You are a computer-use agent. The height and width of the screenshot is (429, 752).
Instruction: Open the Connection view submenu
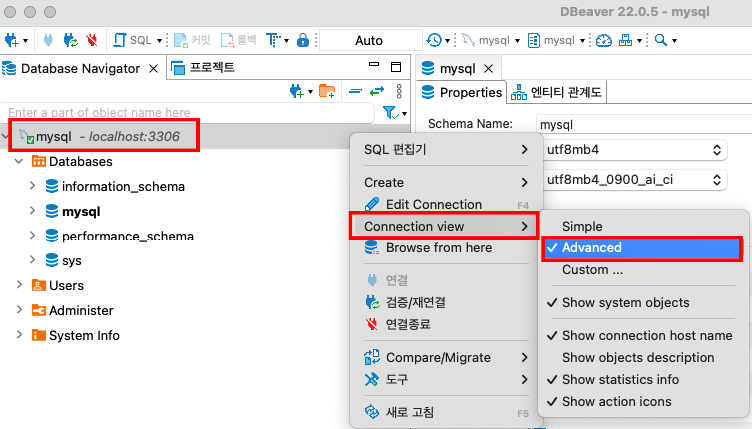tap(445, 226)
